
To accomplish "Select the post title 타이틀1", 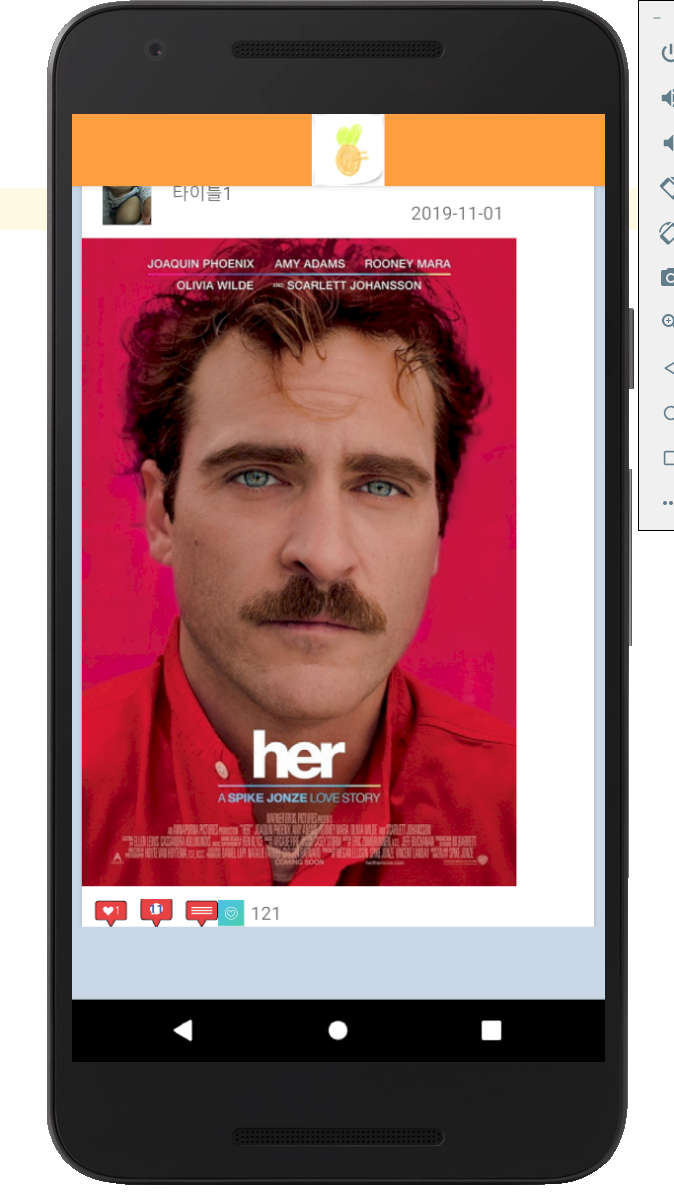I will pyautogui.click(x=202, y=194).
